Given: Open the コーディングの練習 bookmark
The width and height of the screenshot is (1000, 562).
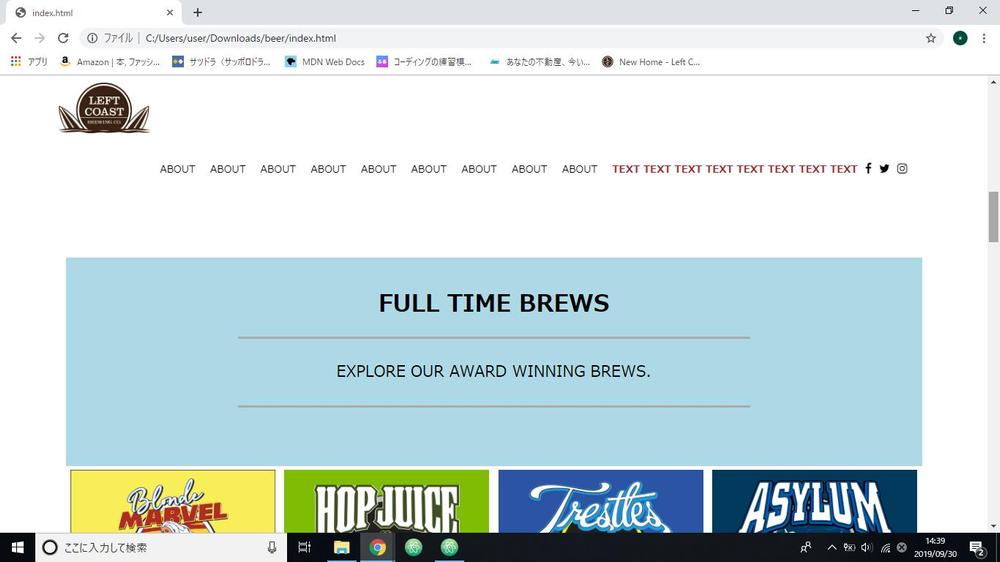Looking at the screenshot, I should coord(424,62).
